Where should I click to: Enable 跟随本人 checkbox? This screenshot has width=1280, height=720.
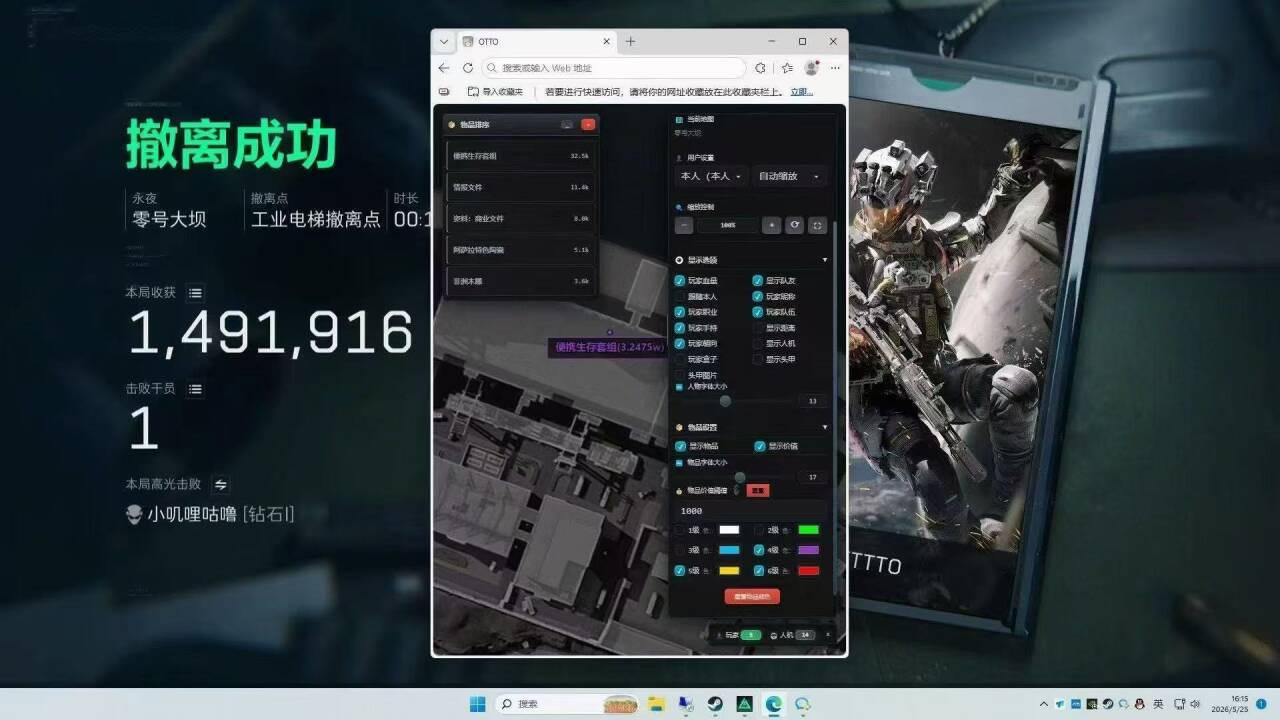[x=680, y=297]
